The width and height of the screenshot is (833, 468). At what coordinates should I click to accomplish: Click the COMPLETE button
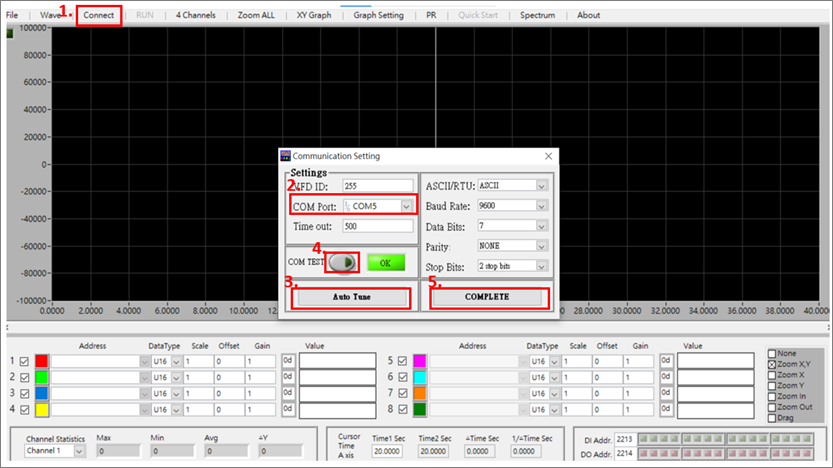487,297
